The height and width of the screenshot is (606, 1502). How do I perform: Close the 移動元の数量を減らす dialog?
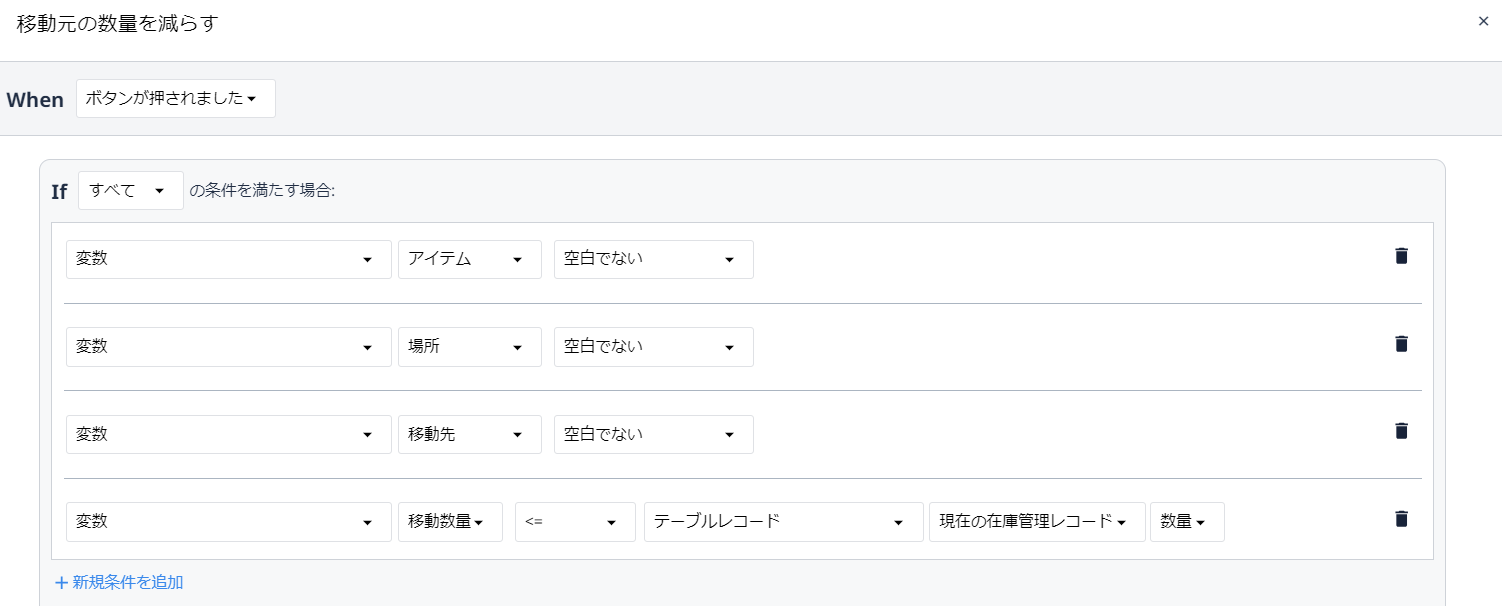(1483, 21)
